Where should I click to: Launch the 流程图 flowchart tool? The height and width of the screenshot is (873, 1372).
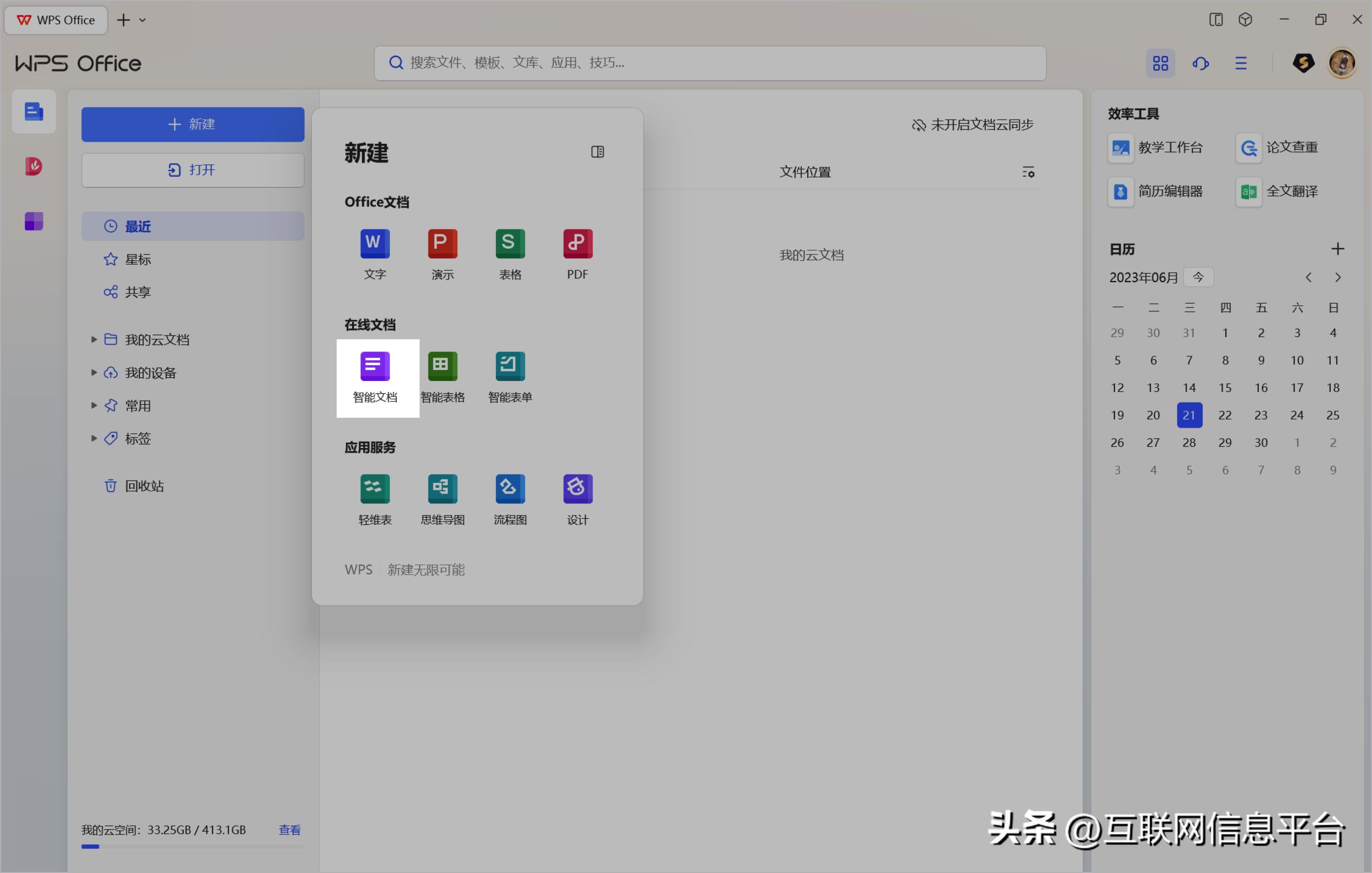click(509, 500)
